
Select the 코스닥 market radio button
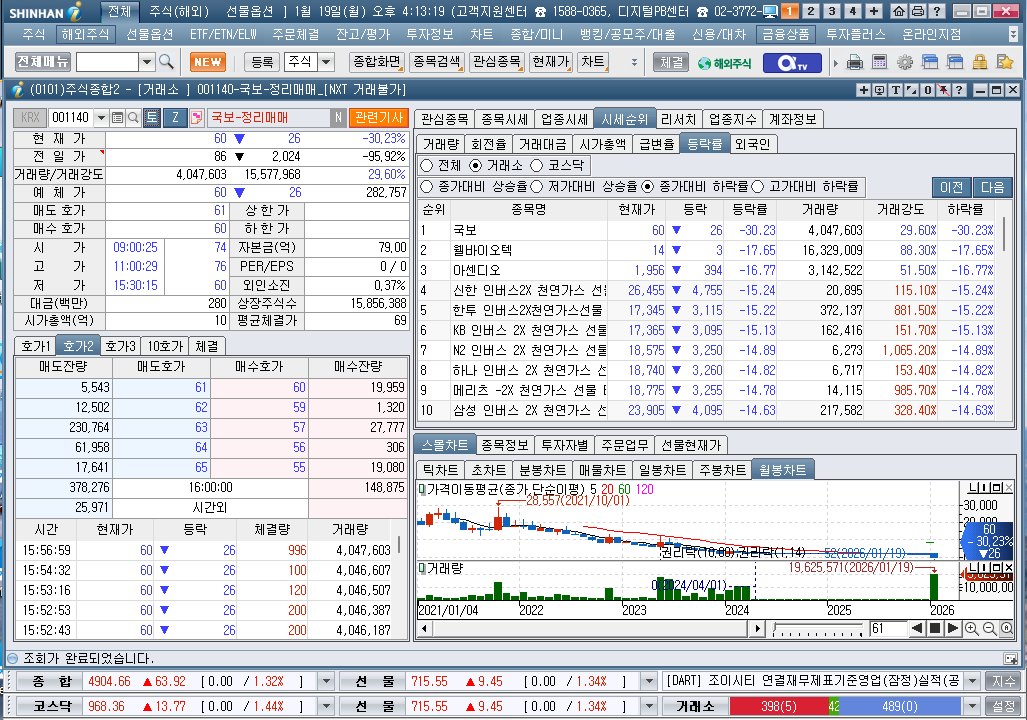537,166
